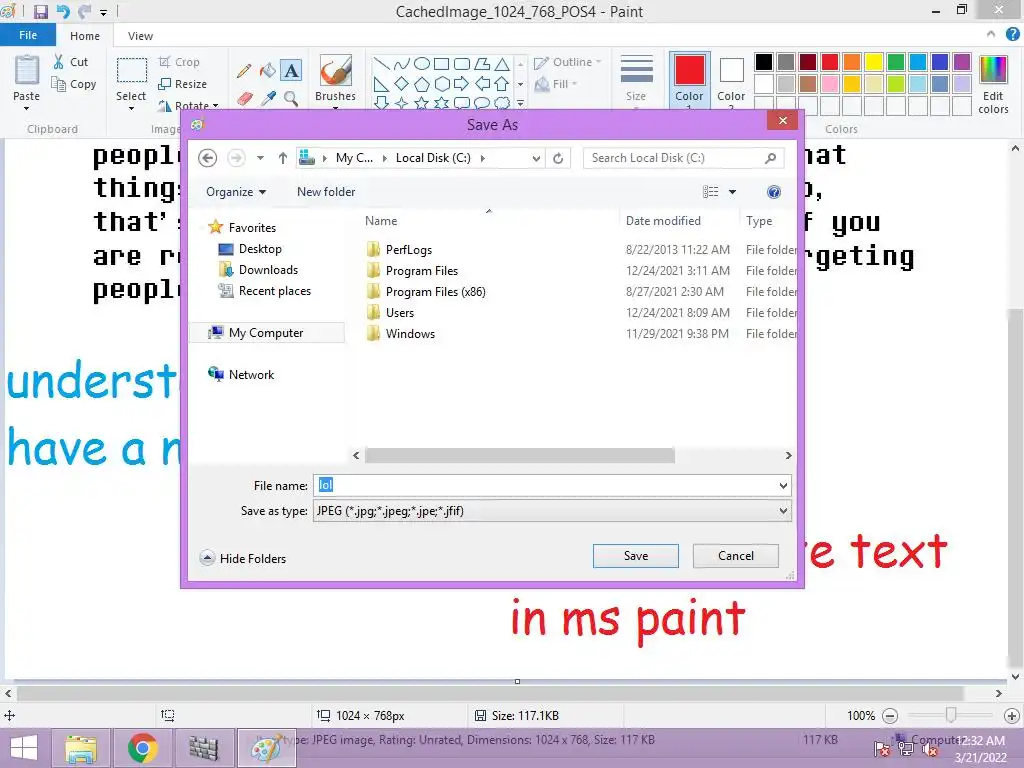The width and height of the screenshot is (1024, 768).
Task: Expand the Shapes gallery more arrow
Action: point(520,103)
